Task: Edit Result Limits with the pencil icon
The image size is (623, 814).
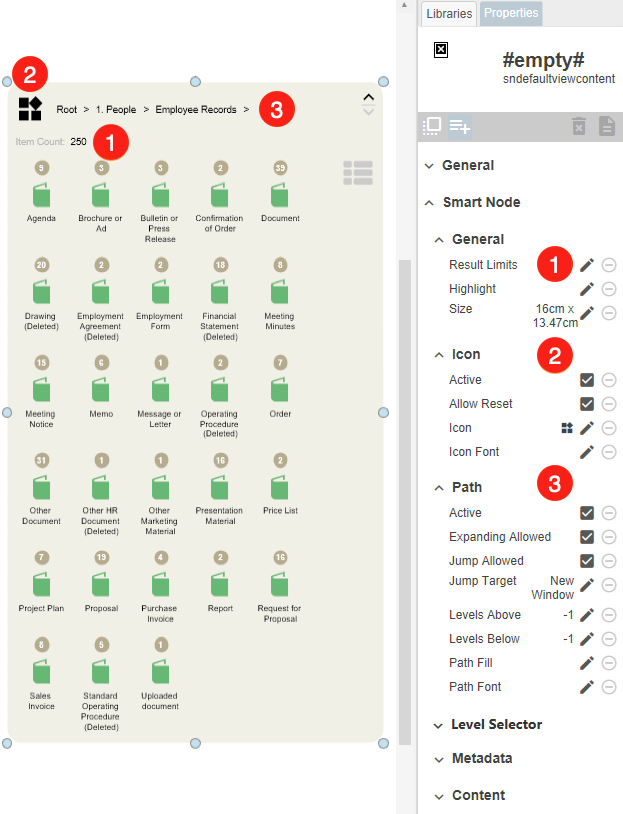Action: [x=587, y=265]
